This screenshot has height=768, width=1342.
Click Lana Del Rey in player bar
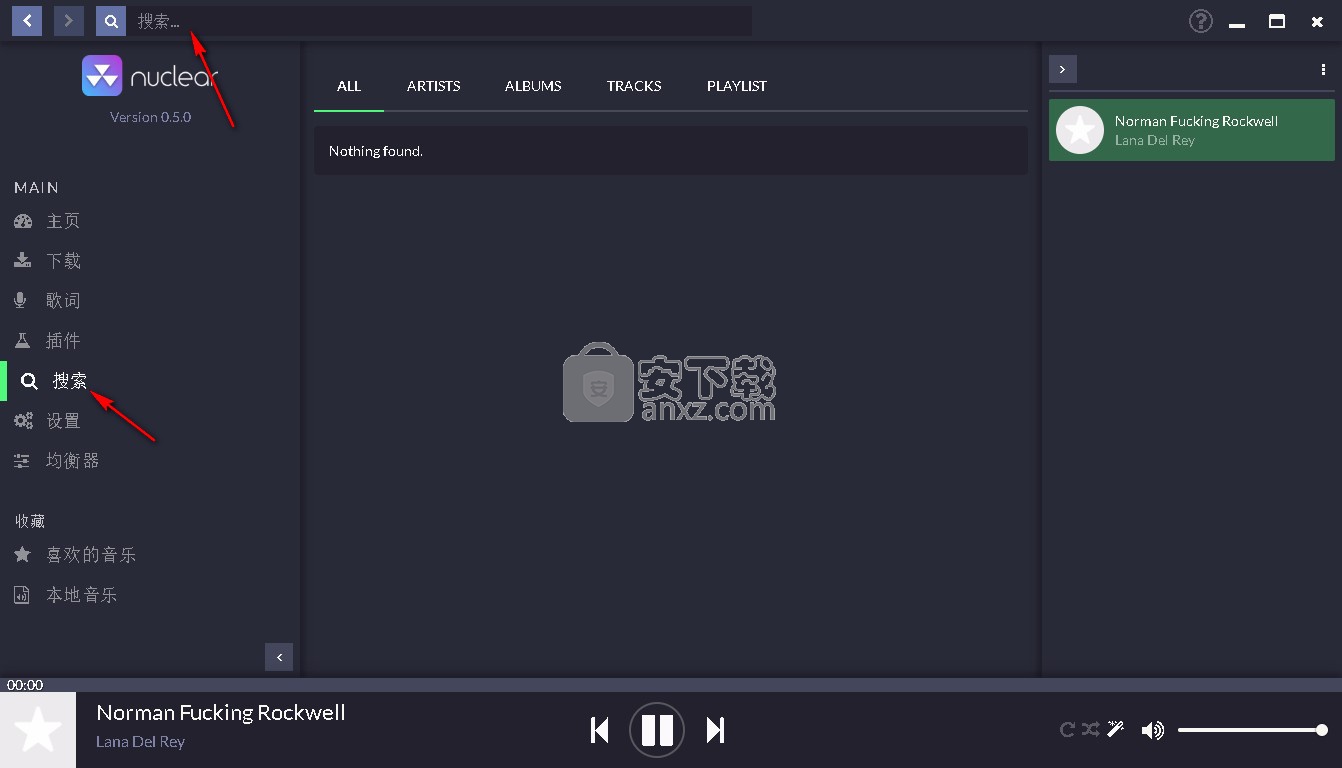click(x=140, y=742)
